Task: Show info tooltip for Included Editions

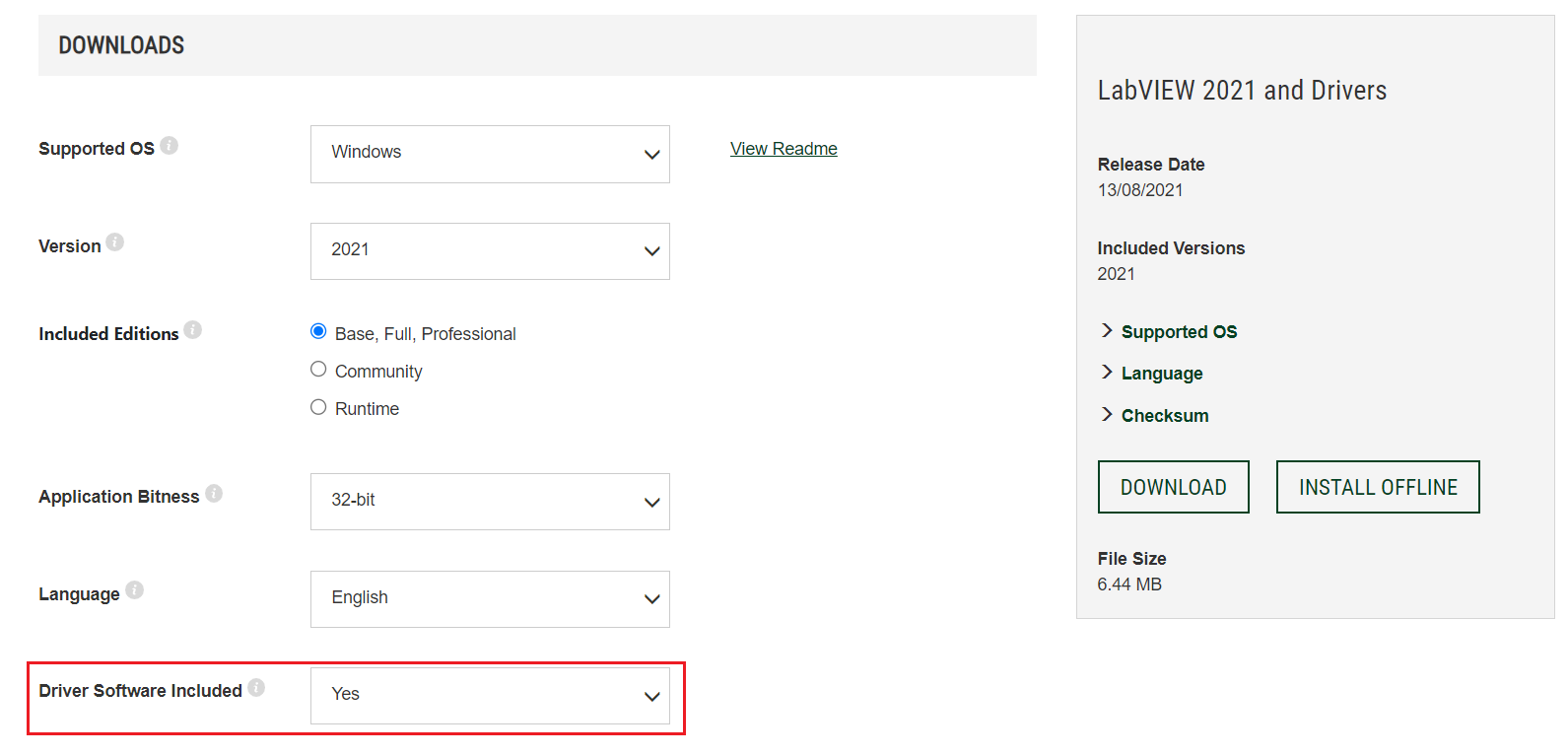Action: [x=193, y=330]
